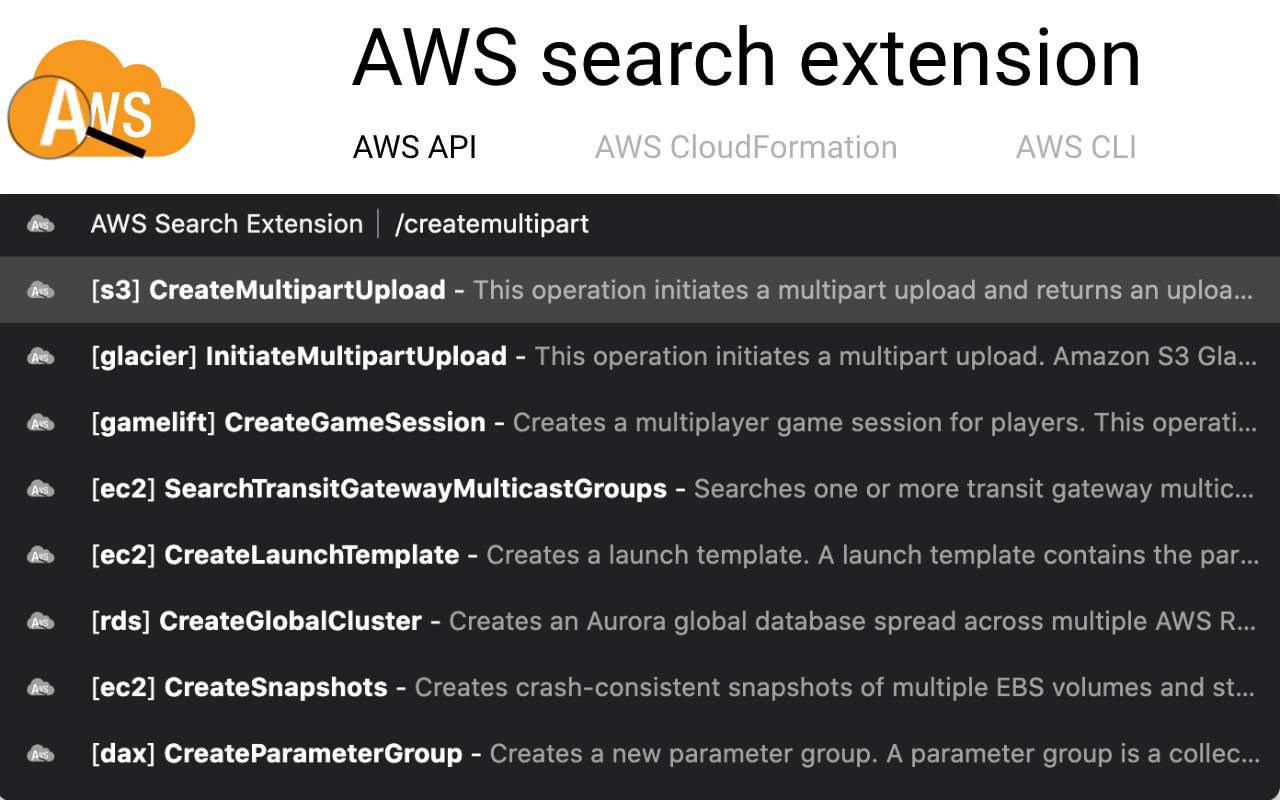Click the cloud icon beside CreateLaunchTemplate
The height and width of the screenshot is (800, 1280).
41,555
